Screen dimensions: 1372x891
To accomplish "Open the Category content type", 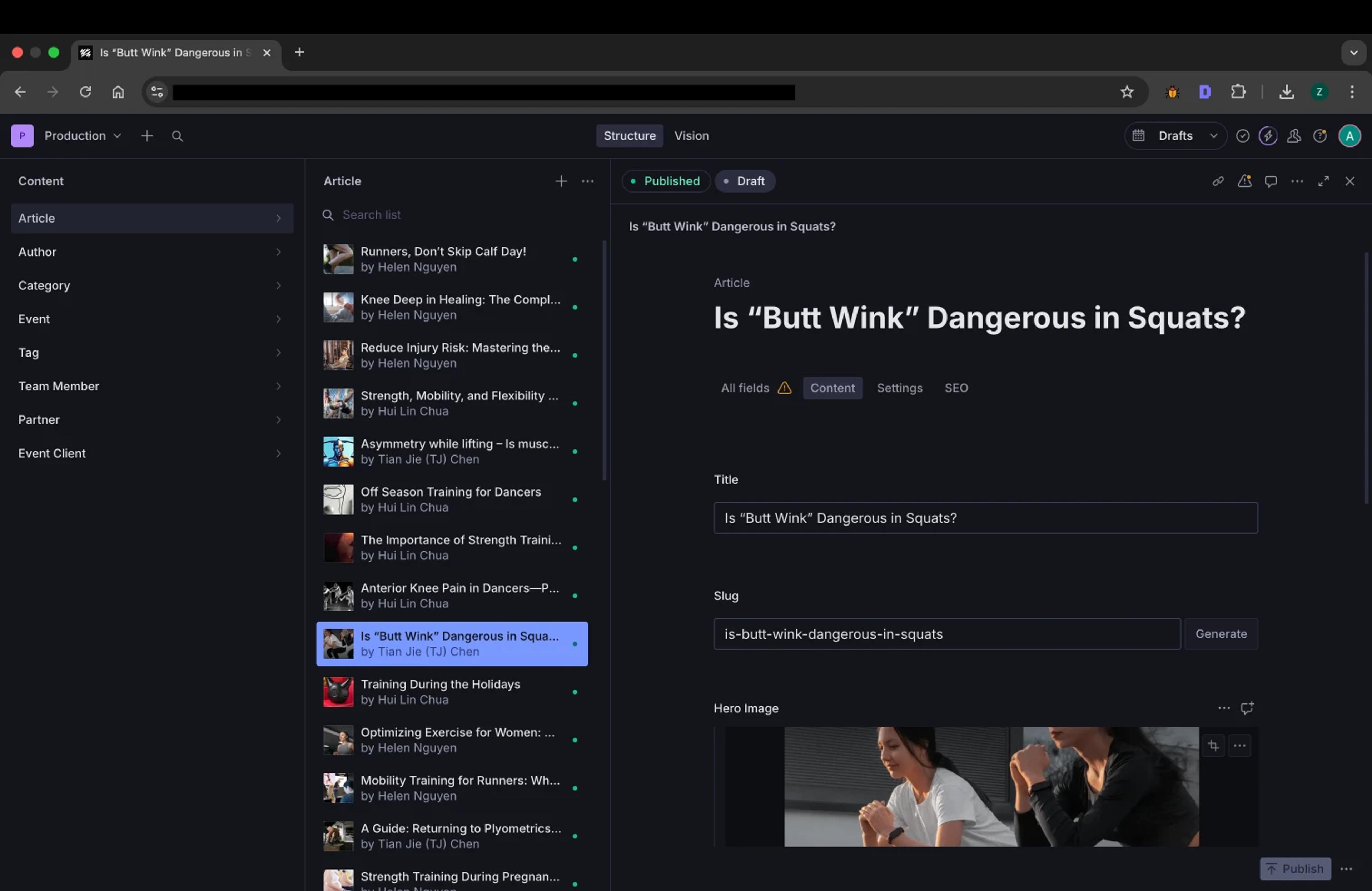I will [152, 285].
